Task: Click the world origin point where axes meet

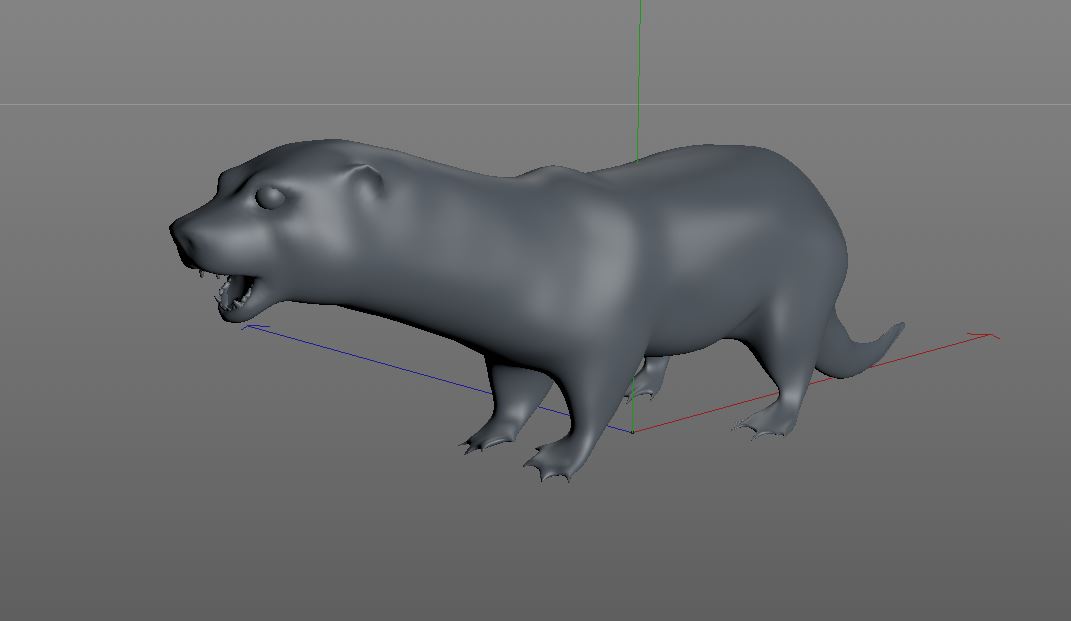Action: click(632, 431)
